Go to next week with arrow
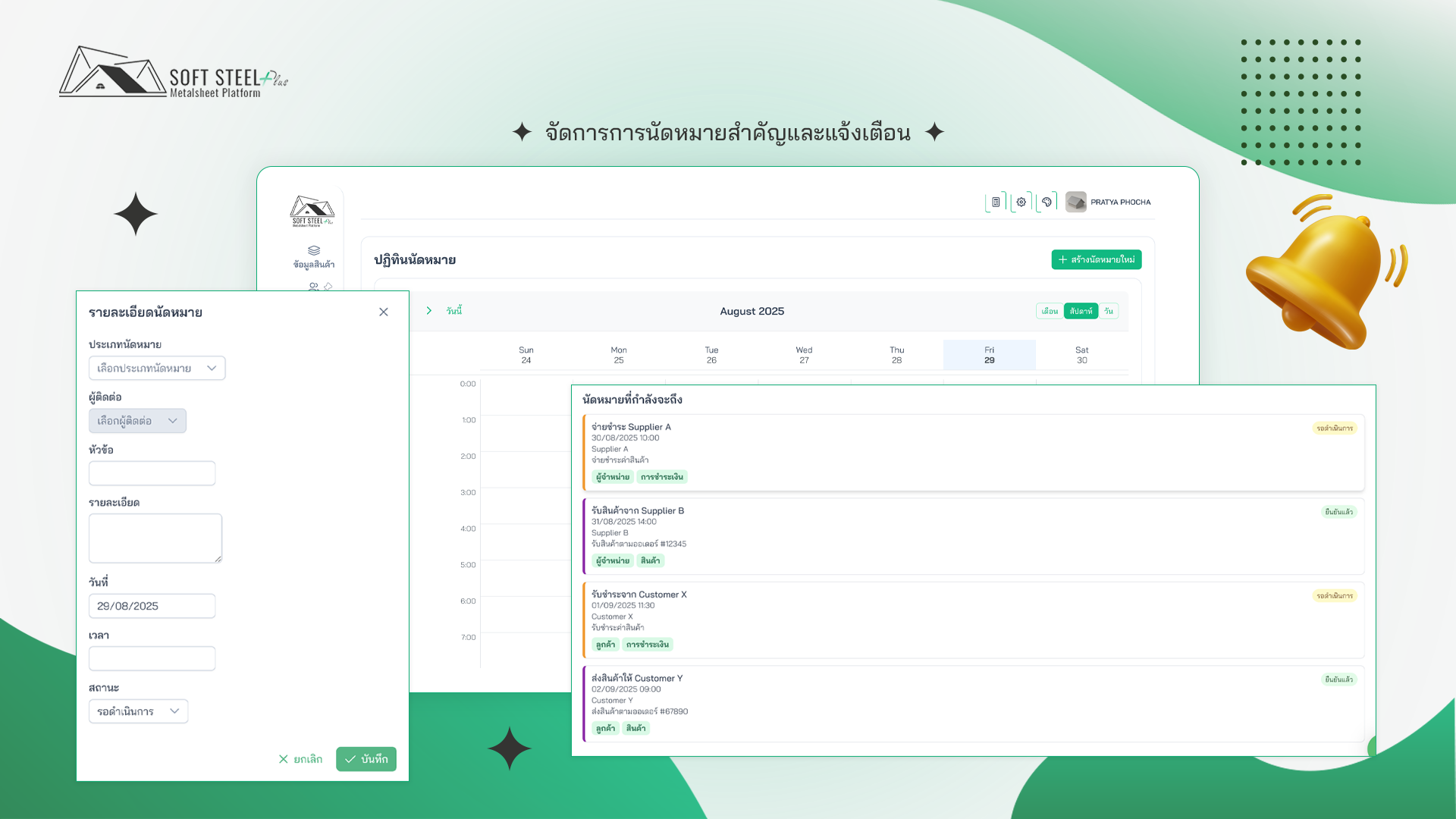This screenshot has height=819, width=1456. coord(429,311)
